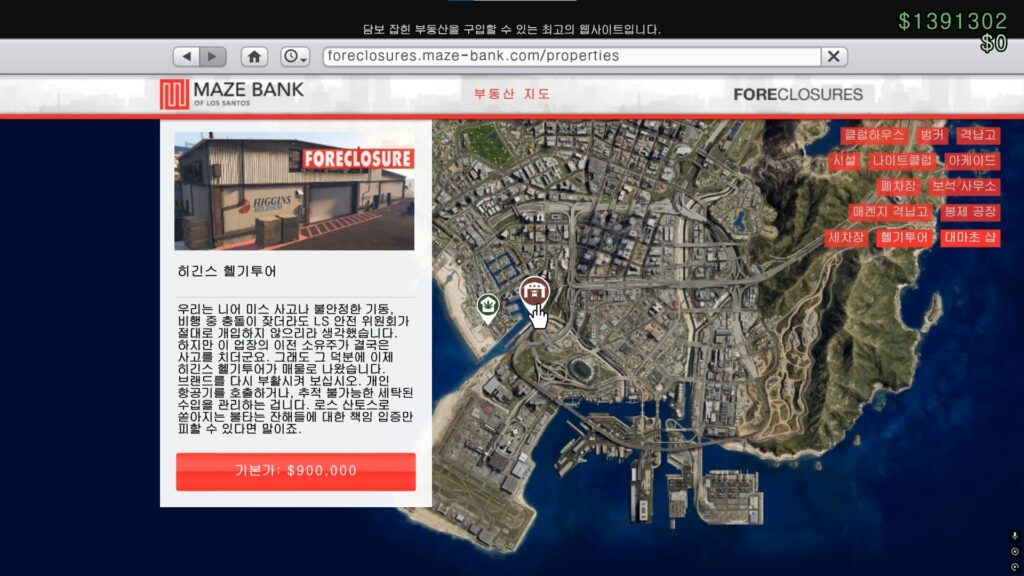Screen dimensions: 1024x576
Task: Select the green property marker on map
Action: pyautogui.click(x=488, y=305)
